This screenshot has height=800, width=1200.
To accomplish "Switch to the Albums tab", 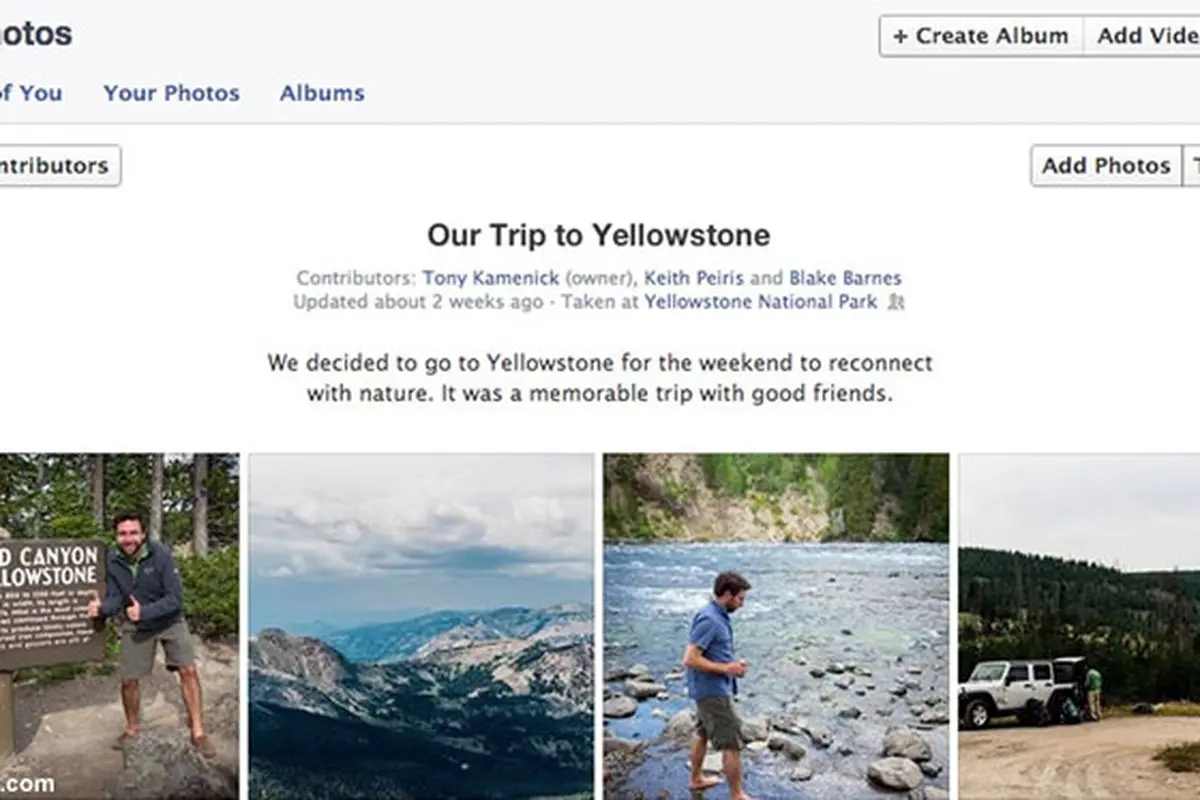I will 322,93.
